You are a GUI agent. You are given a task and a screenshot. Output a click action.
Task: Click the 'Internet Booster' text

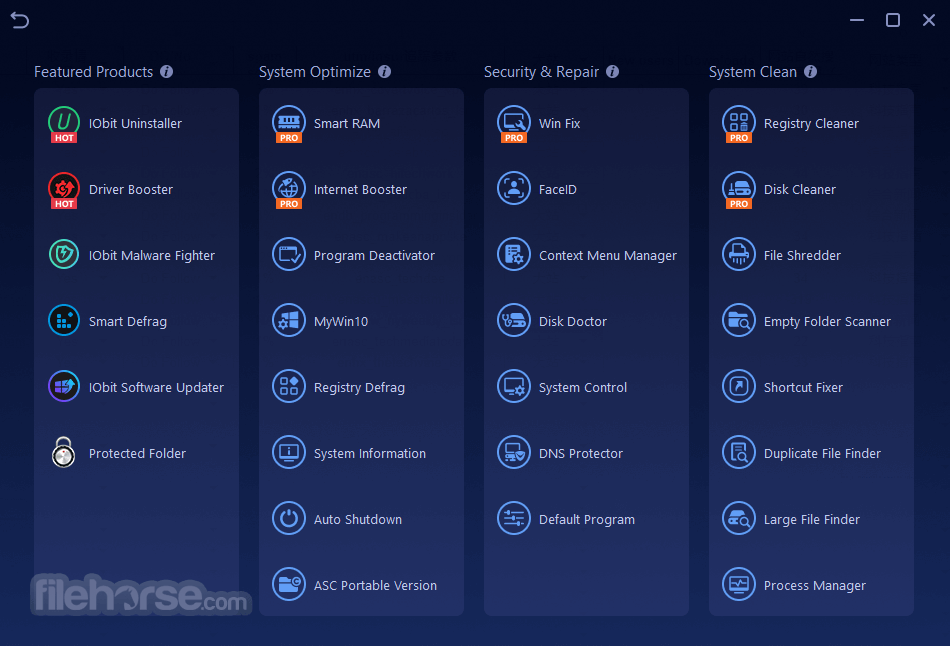tap(360, 190)
